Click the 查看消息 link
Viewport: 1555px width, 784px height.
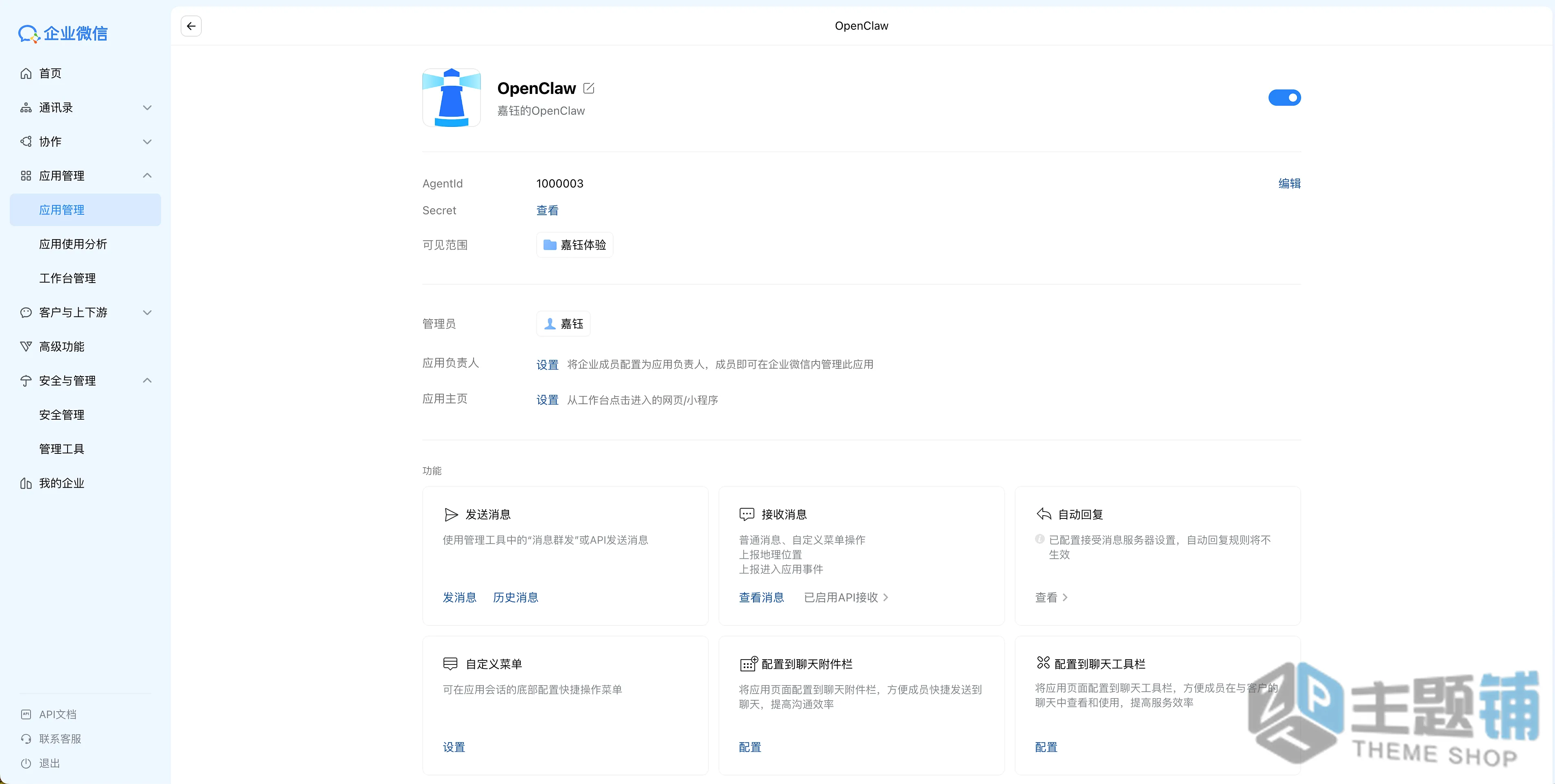761,597
